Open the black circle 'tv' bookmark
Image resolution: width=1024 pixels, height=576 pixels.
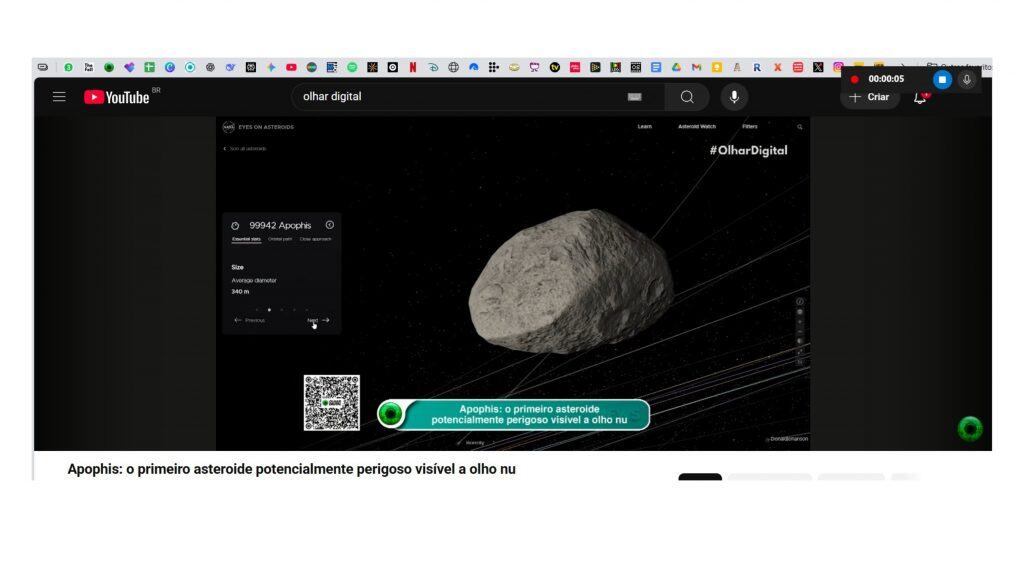click(554, 67)
